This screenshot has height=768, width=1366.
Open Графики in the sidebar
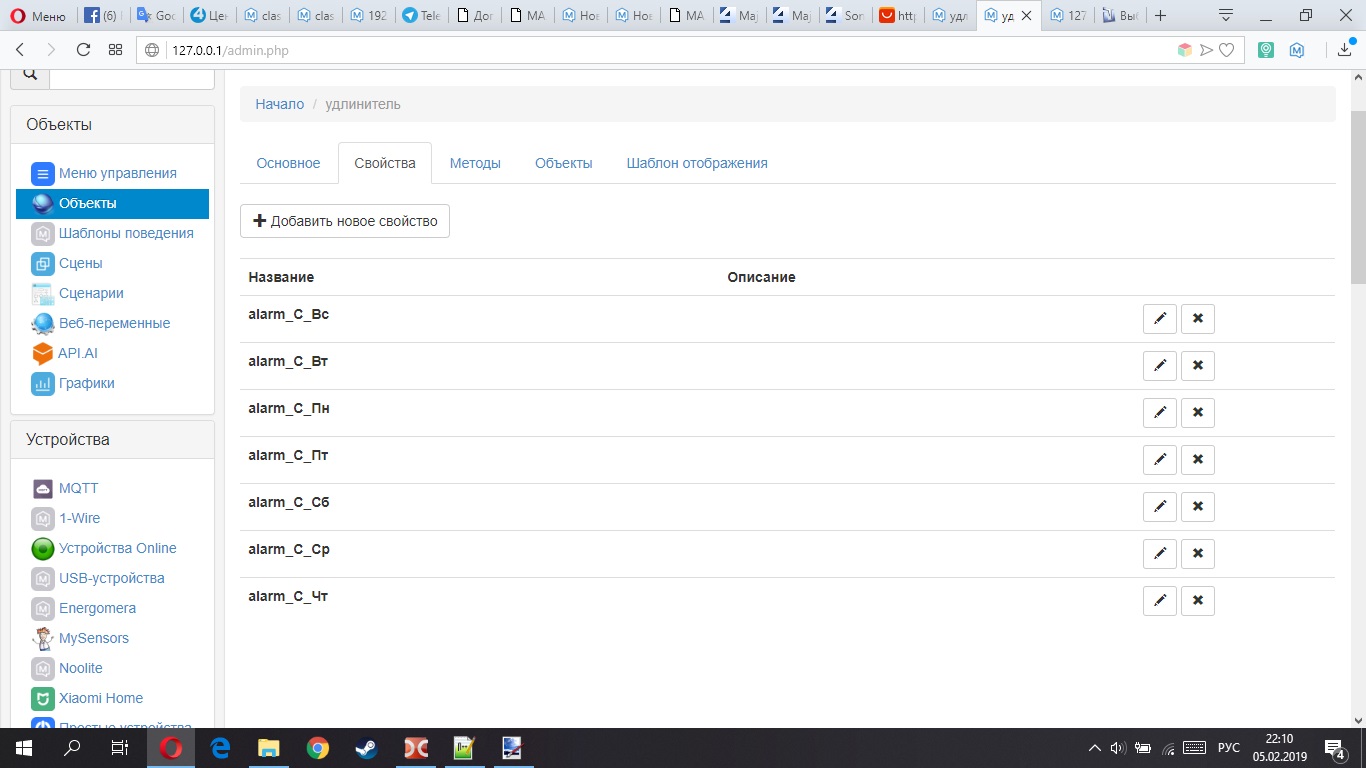[73, 383]
